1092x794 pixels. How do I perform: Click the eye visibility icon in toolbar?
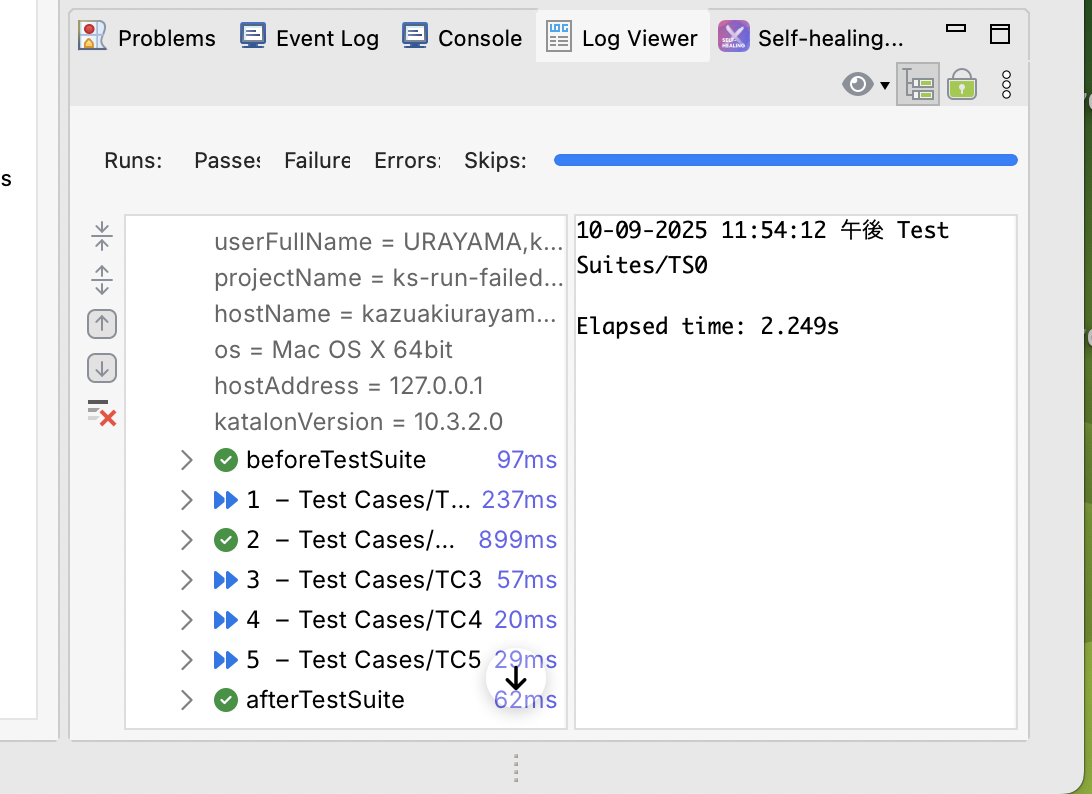[x=857, y=85]
